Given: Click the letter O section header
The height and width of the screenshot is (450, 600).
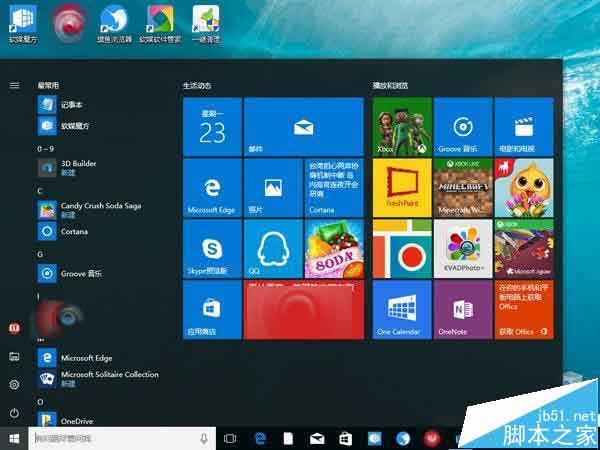Looking at the screenshot, I should click(x=40, y=402).
